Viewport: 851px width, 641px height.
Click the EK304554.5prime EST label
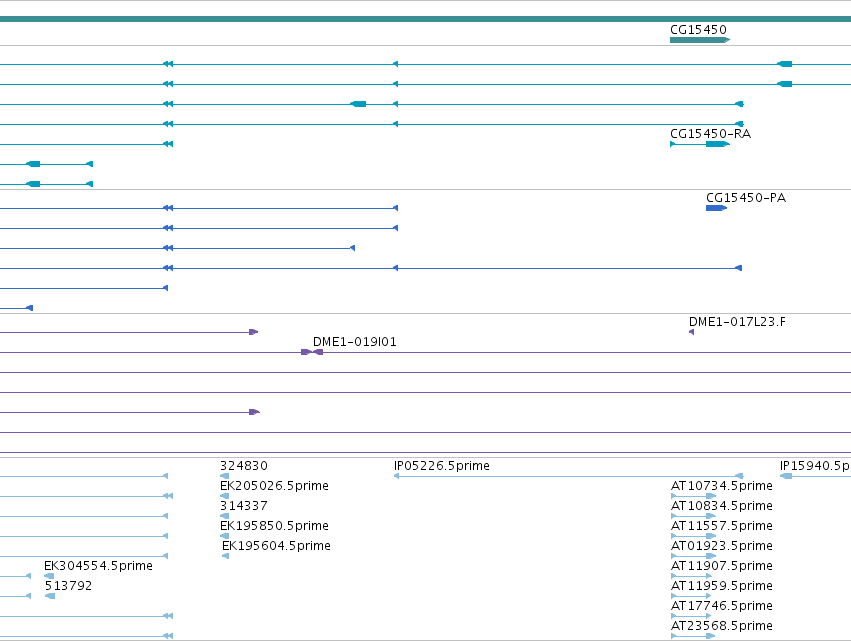[x=98, y=566]
